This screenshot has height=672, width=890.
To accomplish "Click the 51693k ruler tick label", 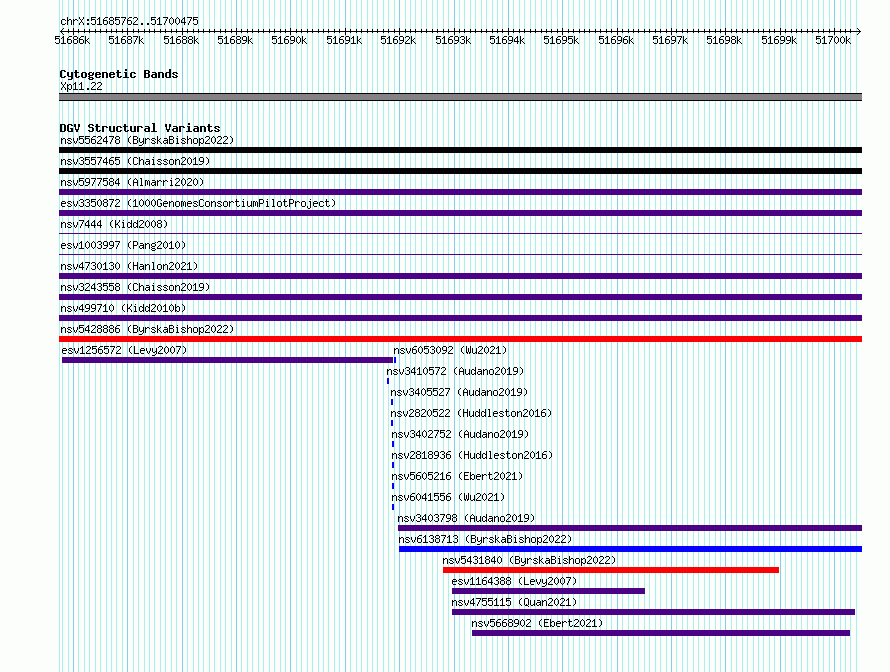I will click(x=453, y=40).
